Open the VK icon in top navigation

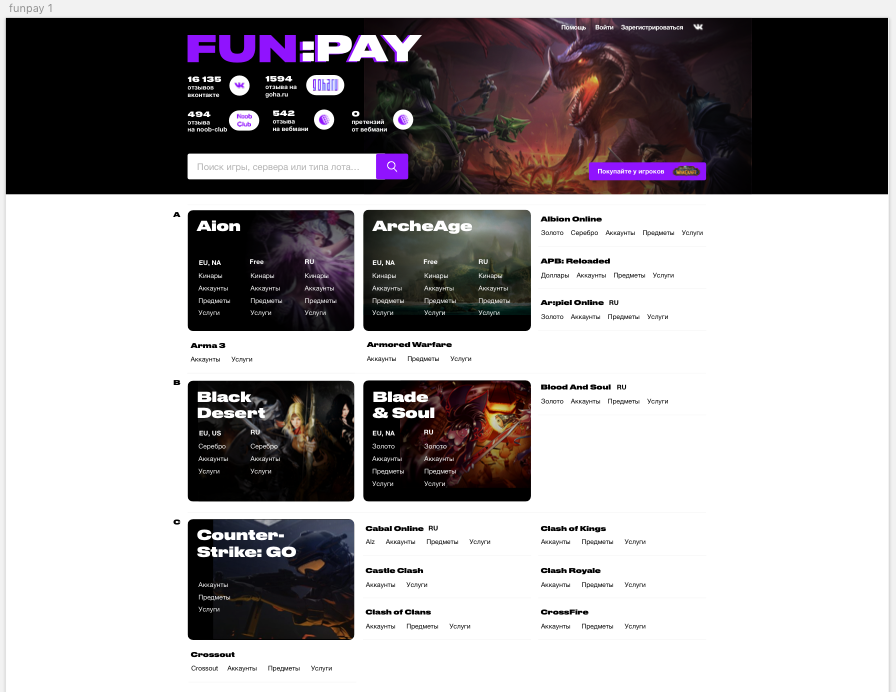pyautogui.click(x=698, y=27)
